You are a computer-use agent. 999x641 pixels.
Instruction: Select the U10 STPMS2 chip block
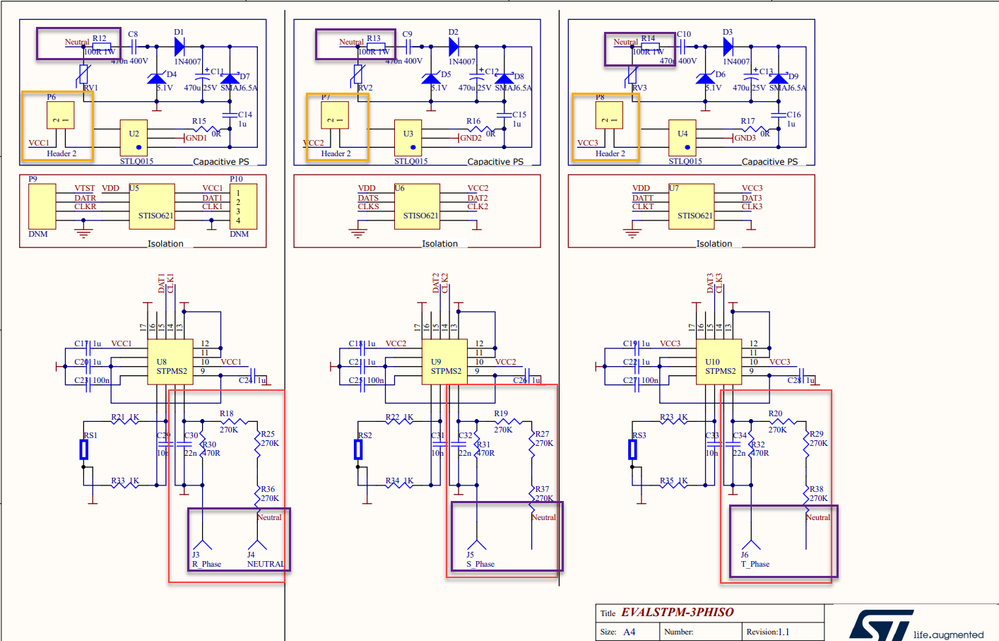pos(719,362)
